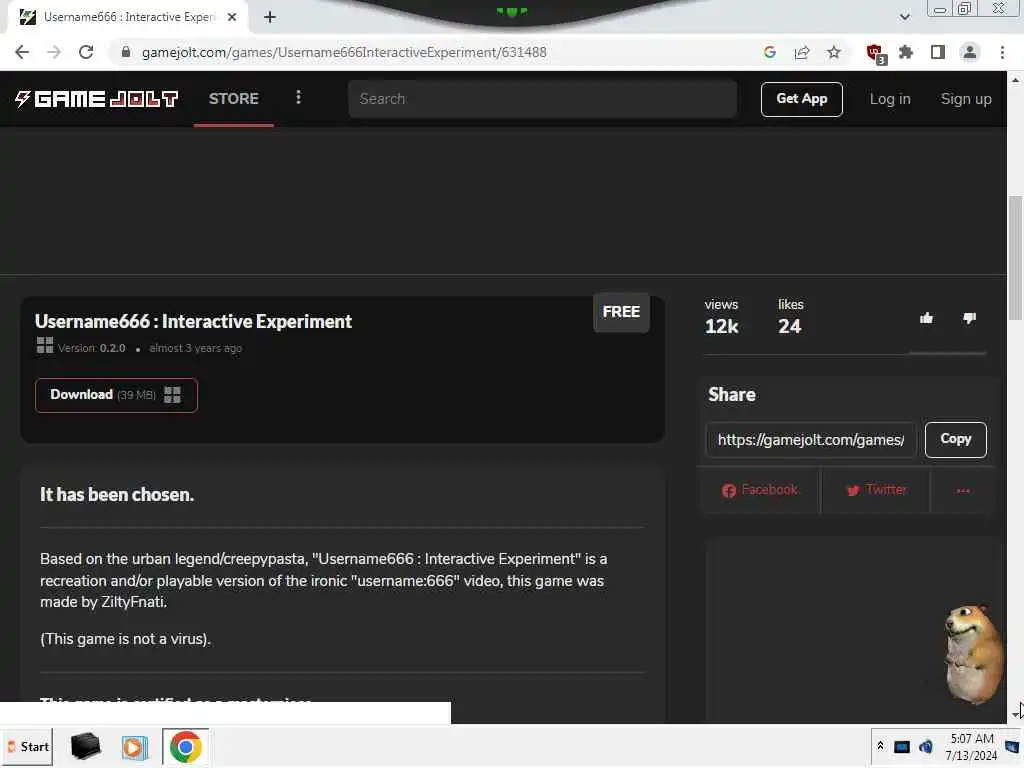Click the hamster desktop mascot
This screenshot has width=1024, height=768.
click(973, 654)
